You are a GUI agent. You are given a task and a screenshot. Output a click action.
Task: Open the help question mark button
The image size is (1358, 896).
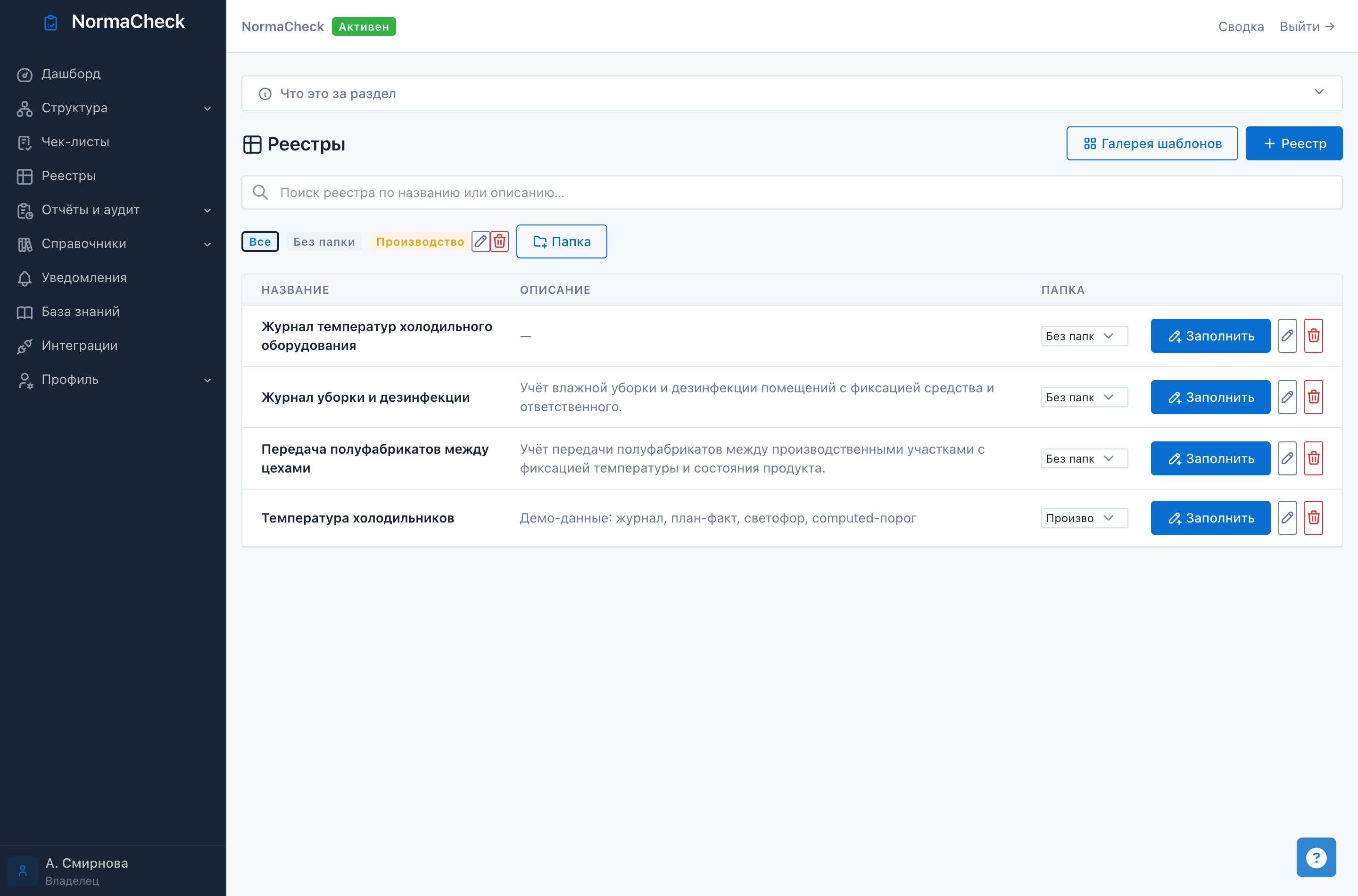tap(1316, 857)
